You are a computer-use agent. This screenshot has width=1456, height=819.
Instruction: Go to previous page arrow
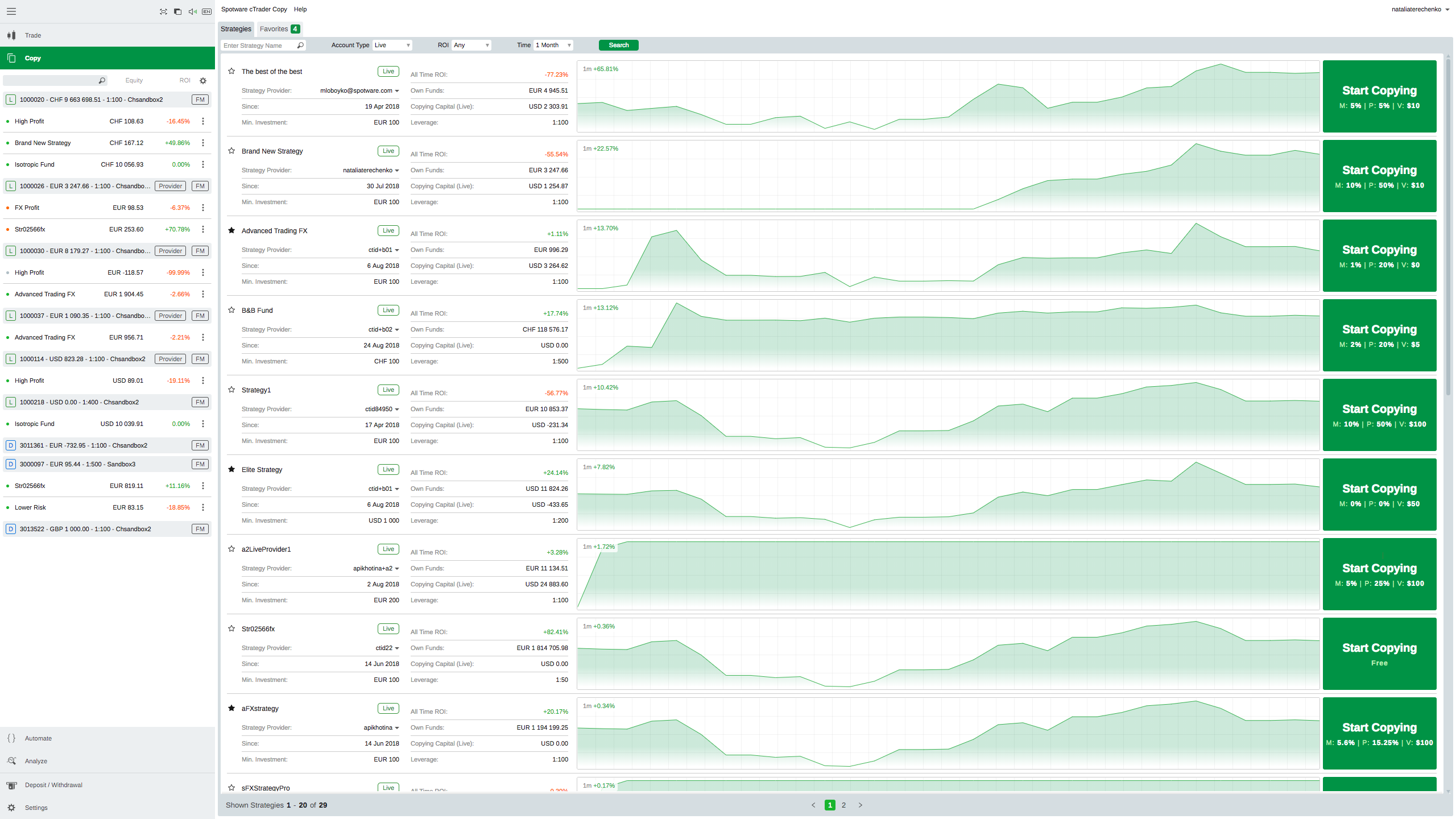(813, 805)
